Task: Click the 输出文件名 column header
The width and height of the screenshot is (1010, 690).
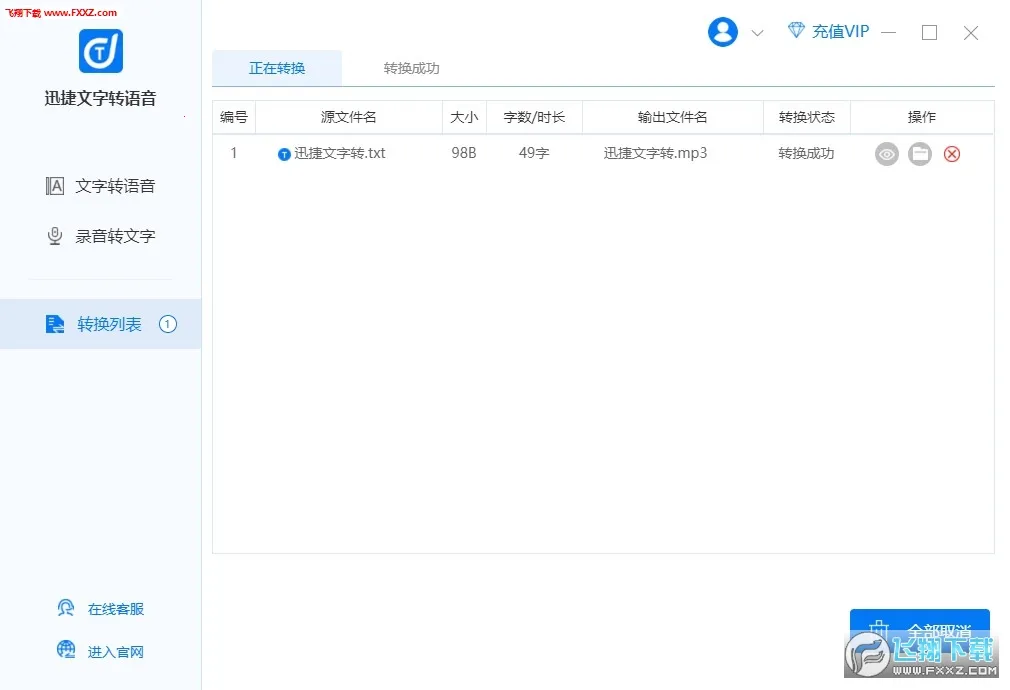Action: tap(672, 117)
